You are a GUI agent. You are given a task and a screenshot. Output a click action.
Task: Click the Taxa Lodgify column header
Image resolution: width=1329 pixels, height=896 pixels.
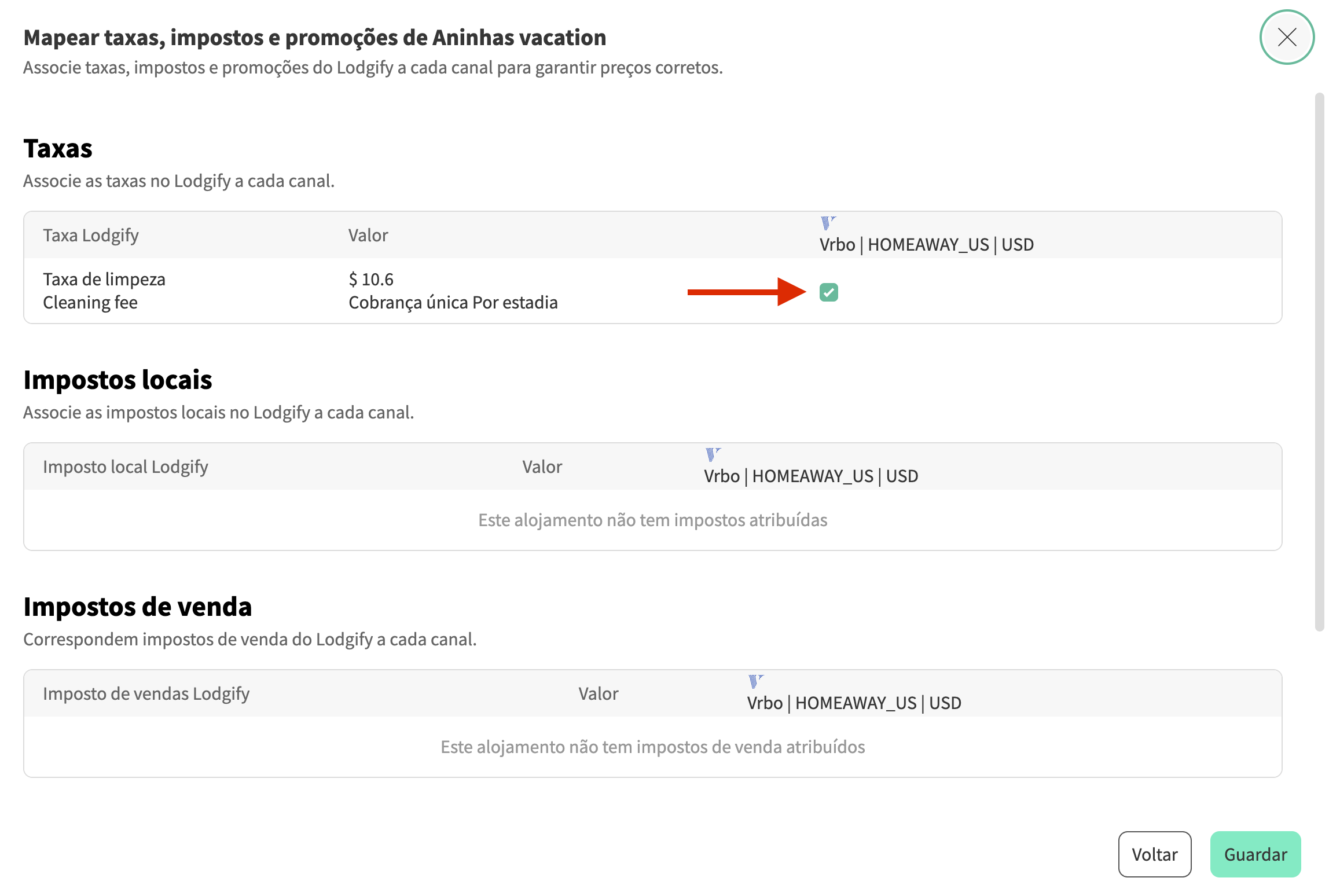(x=91, y=236)
